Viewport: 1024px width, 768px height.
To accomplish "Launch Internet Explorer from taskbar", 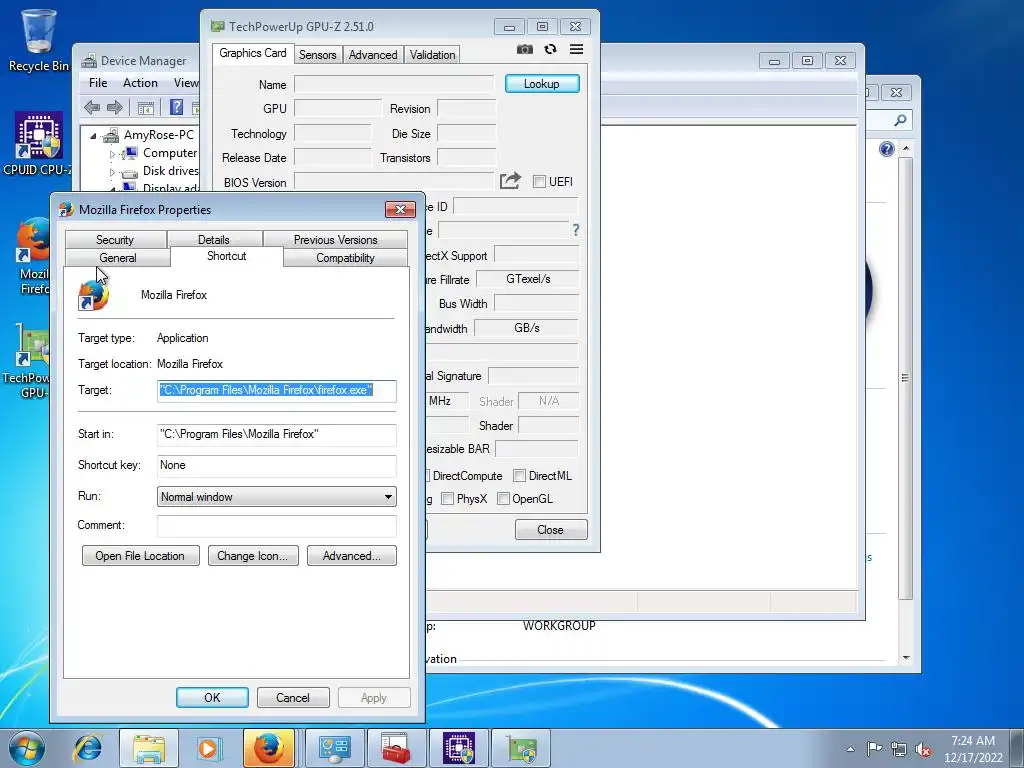I will 88,748.
